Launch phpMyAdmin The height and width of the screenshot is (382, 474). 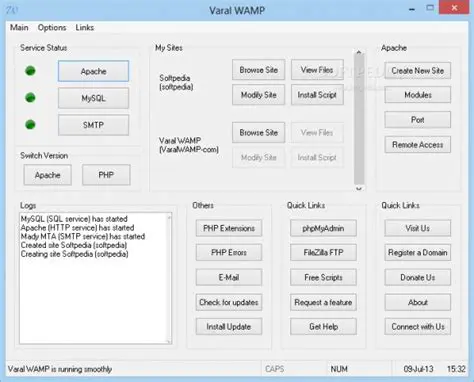pyautogui.click(x=323, y=228)
